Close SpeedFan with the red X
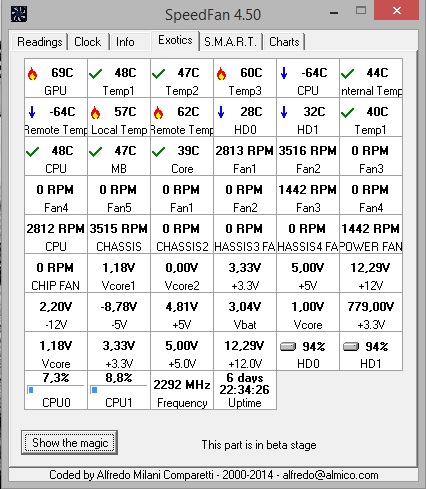This screenshot has height=489, width=426. pos(396,10)
